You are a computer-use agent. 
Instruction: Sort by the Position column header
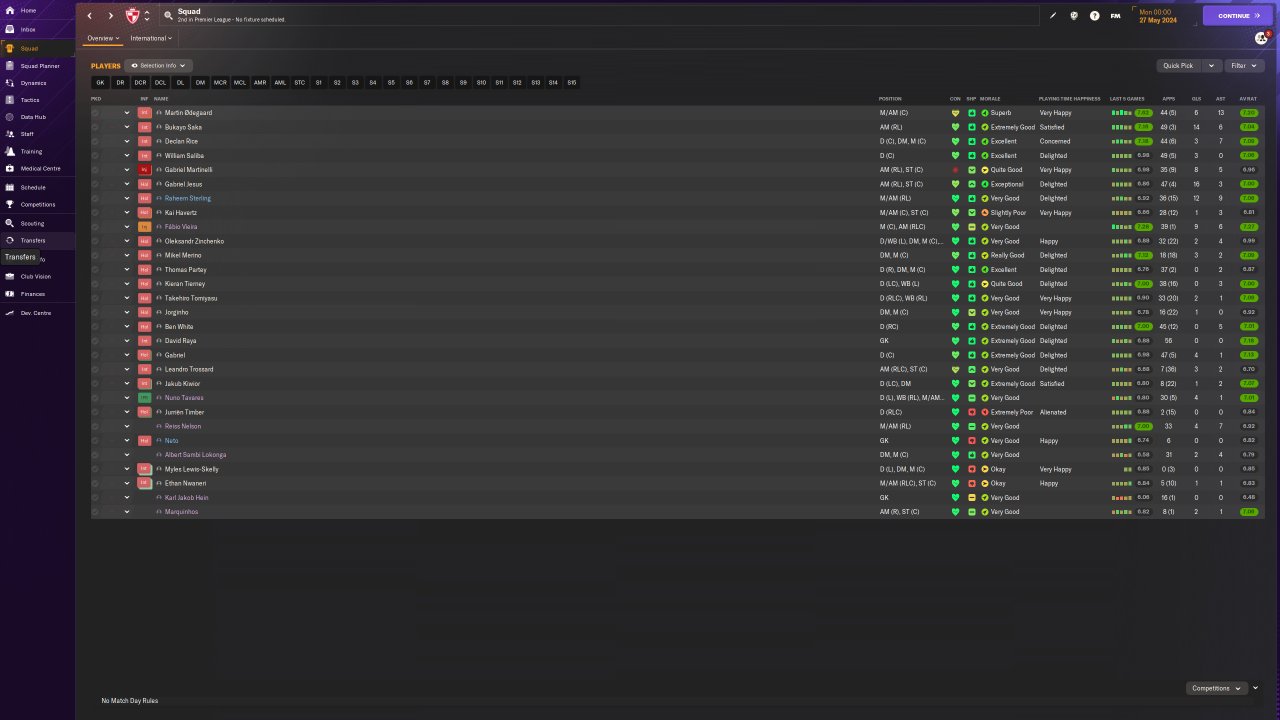(x=890, y=99)
